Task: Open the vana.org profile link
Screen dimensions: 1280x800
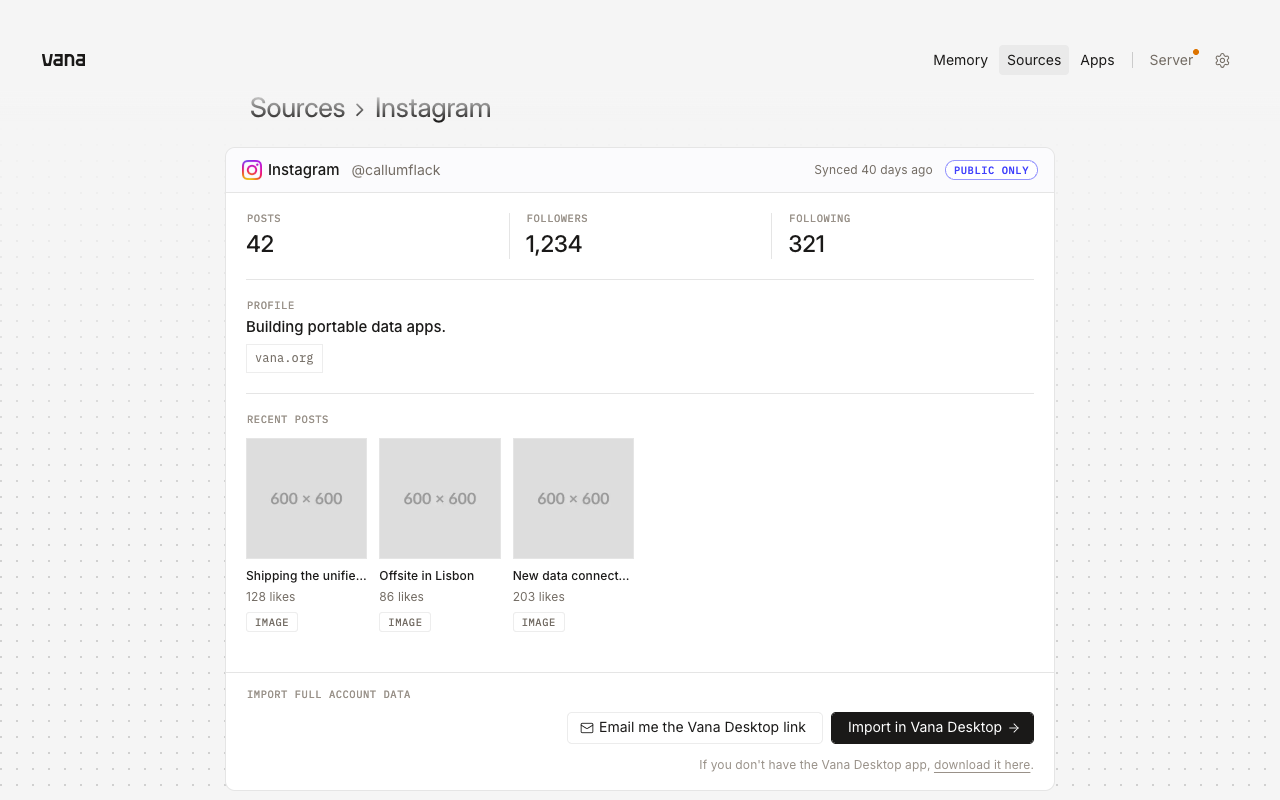Action: click(284, 358)
